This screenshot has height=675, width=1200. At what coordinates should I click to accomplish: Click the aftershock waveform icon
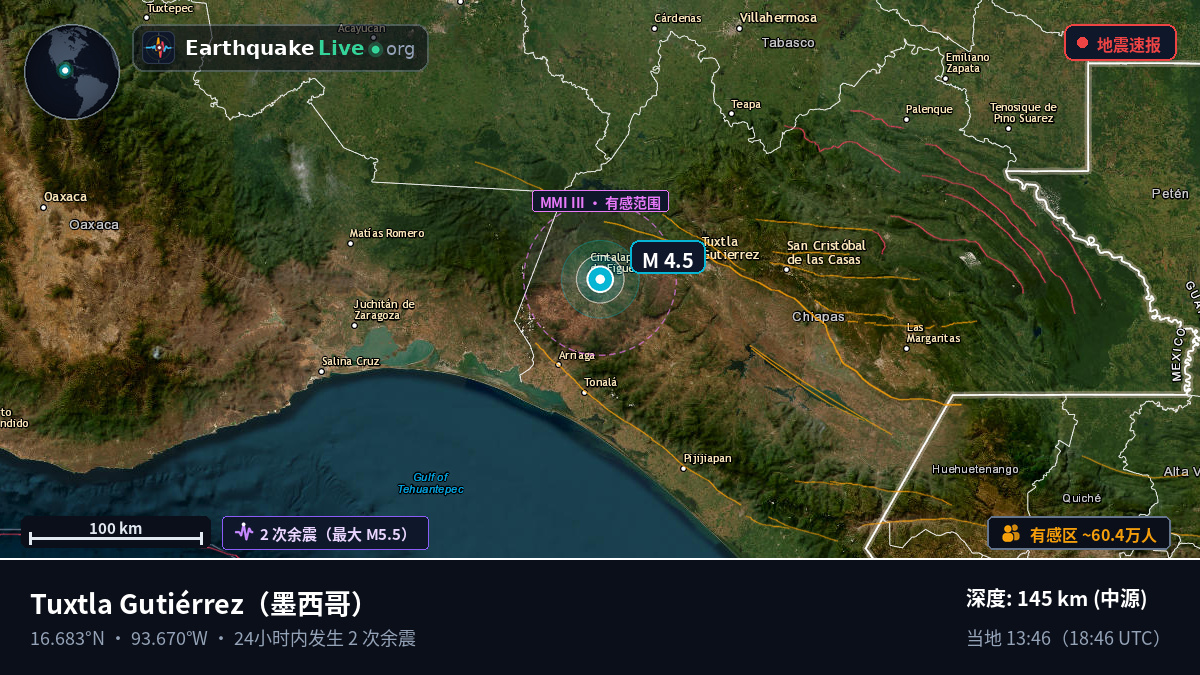click(x=244, y=532)
